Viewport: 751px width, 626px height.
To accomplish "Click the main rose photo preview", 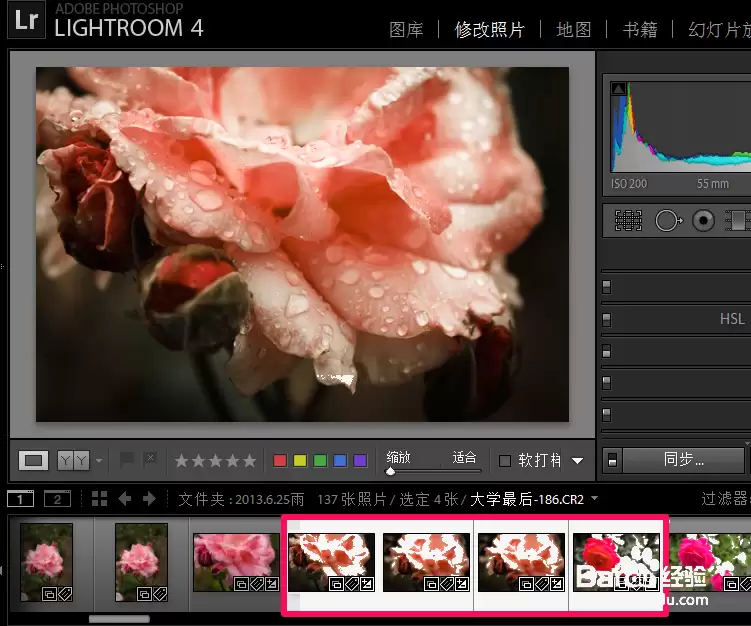I will click(x=302, y=244).
